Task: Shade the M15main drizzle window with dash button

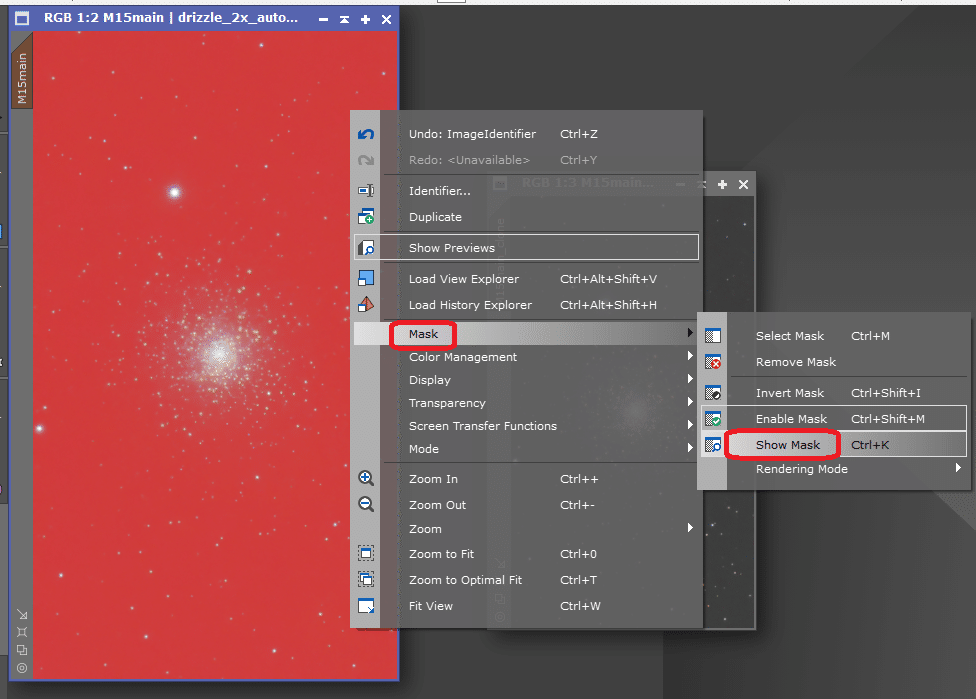Action: (323, 19)
